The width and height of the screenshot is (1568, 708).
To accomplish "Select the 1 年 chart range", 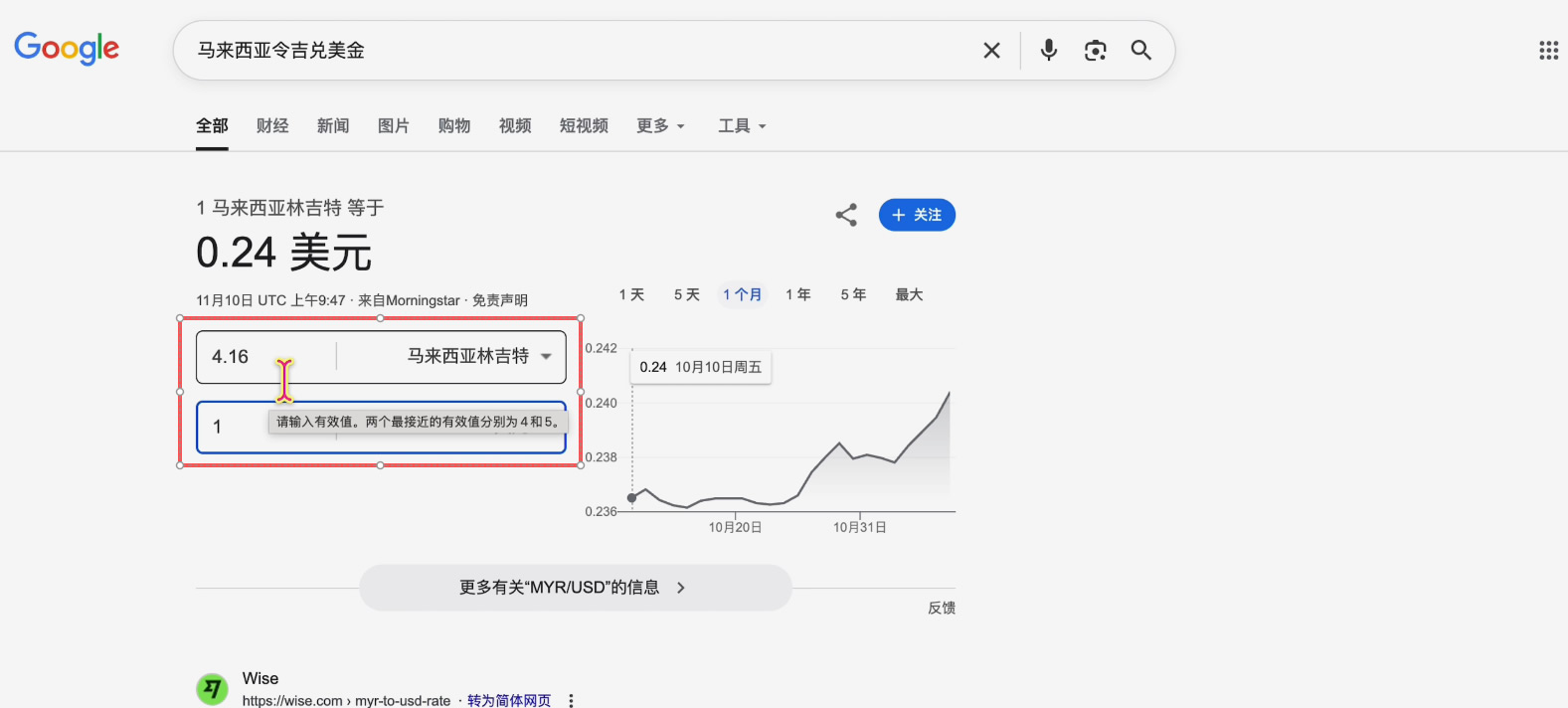I will (798, 294).
